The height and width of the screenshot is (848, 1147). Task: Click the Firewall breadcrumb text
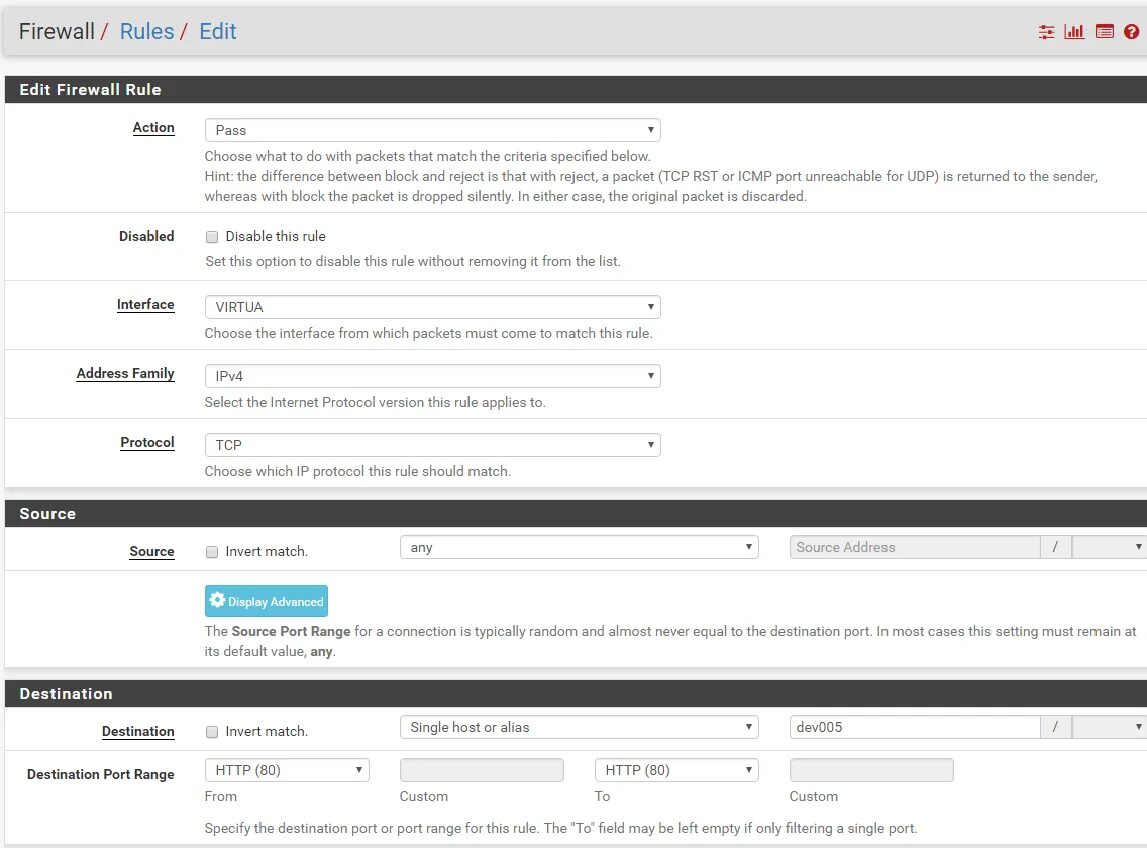(57, 31)
